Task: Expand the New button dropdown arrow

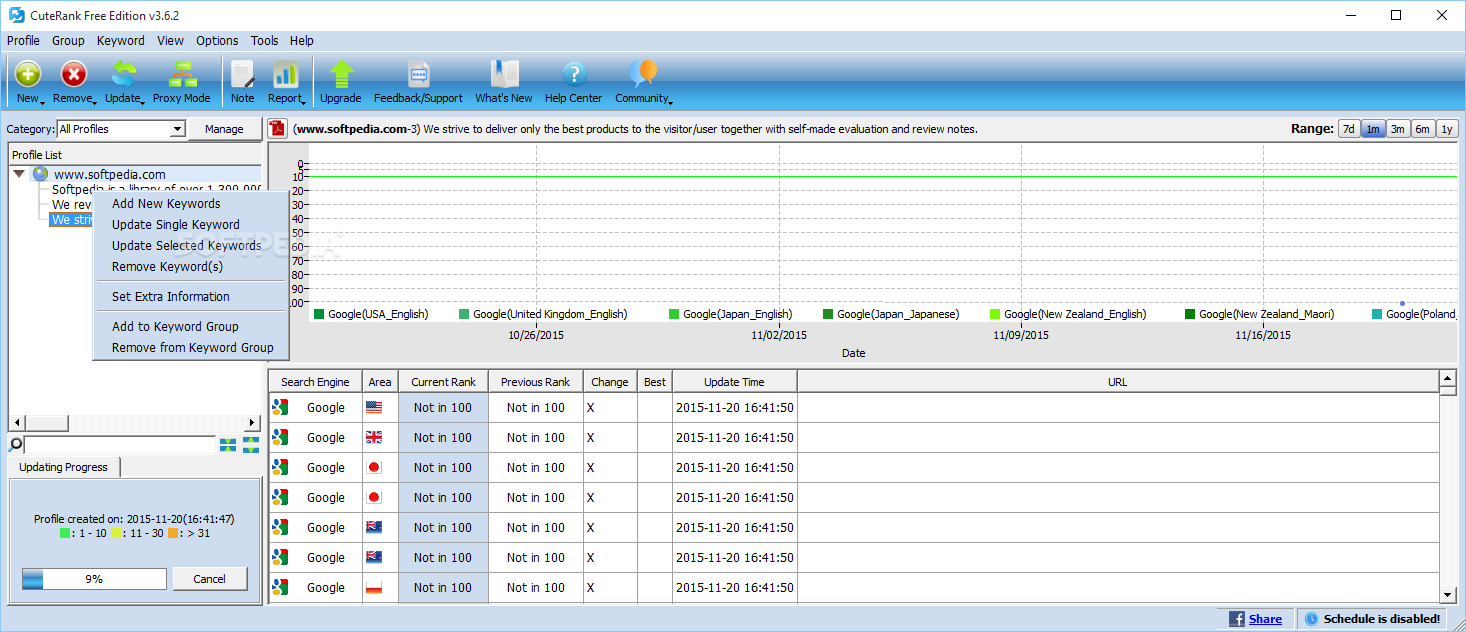Action: coord(42,101)
